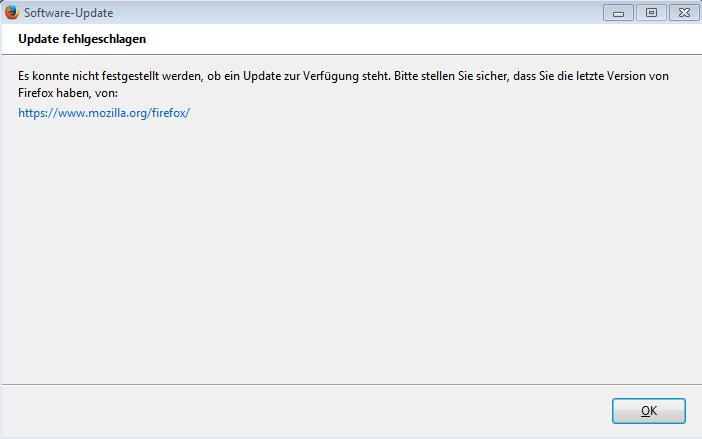This screenshot has height=439, width=702.
Task: Click the 'Software-Update' window title
Action: 68,13
